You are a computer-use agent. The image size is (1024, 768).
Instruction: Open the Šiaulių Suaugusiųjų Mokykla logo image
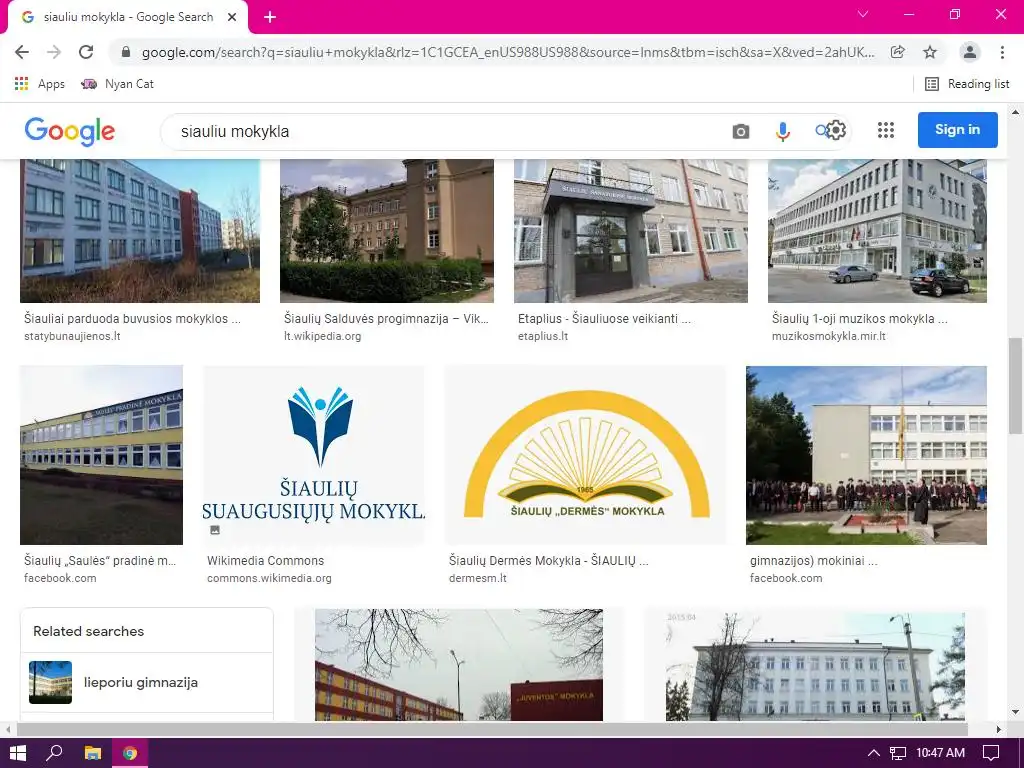coord(313,455)
